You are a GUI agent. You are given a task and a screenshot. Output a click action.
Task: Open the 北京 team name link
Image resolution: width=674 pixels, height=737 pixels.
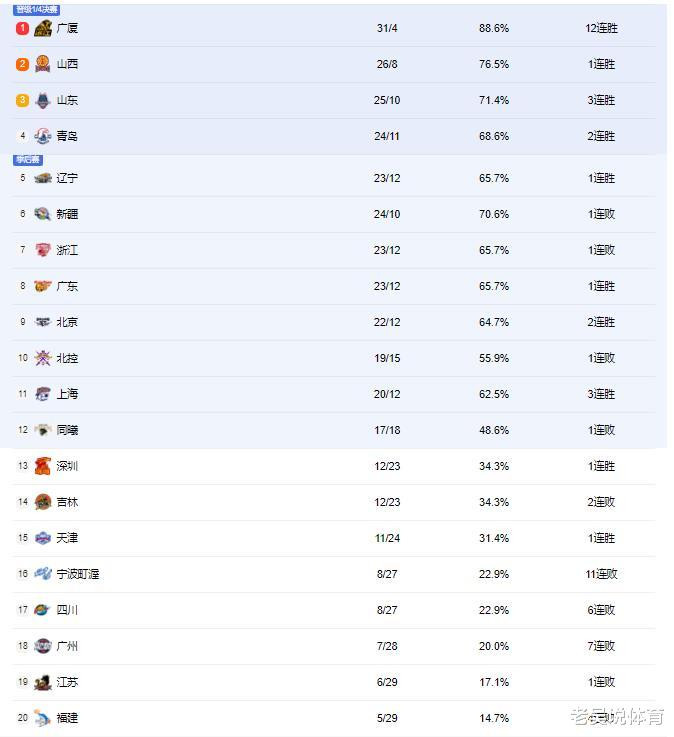pos(67,323)
